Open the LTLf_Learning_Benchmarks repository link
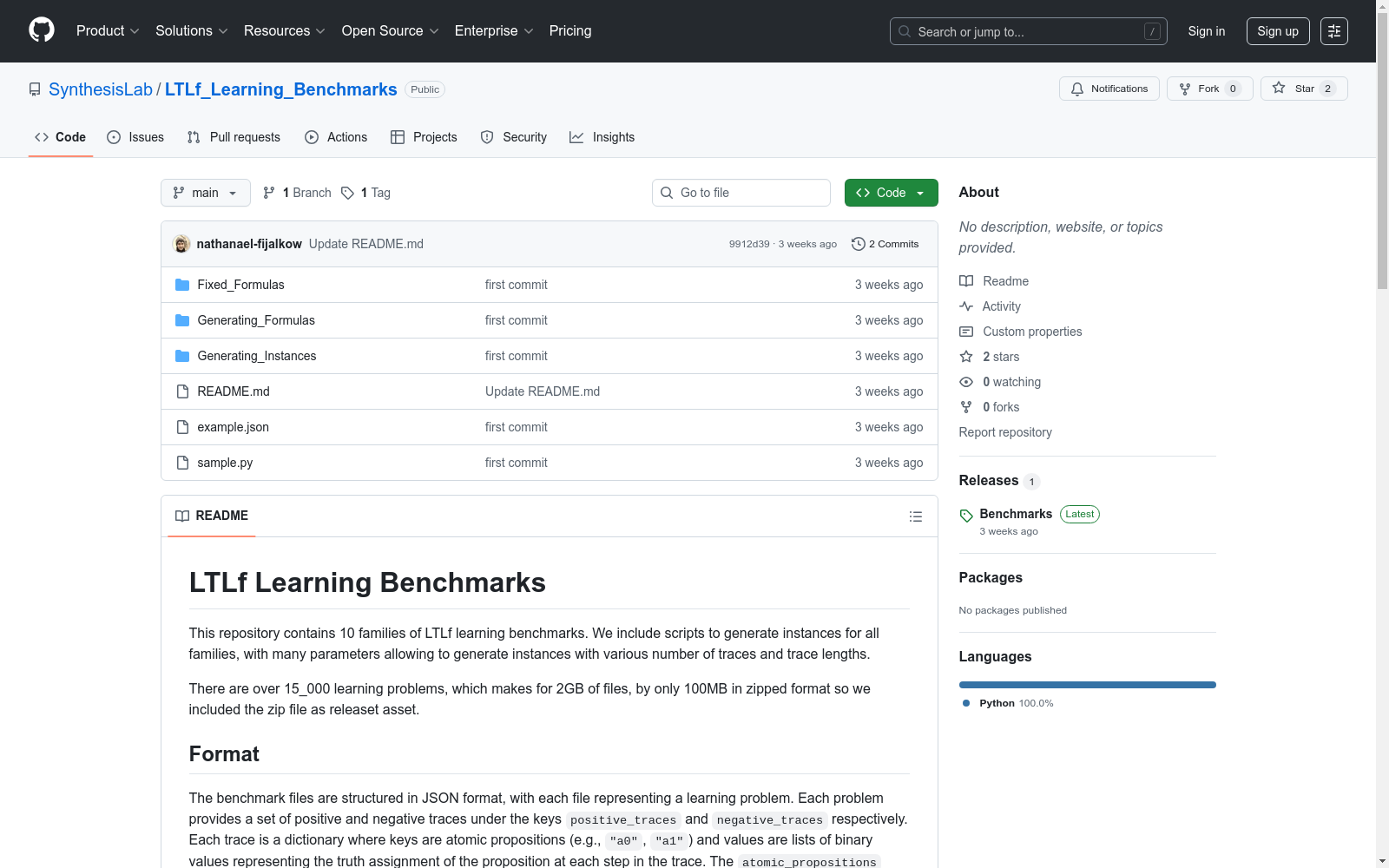 pyautogui.click(x=281, y=89)
